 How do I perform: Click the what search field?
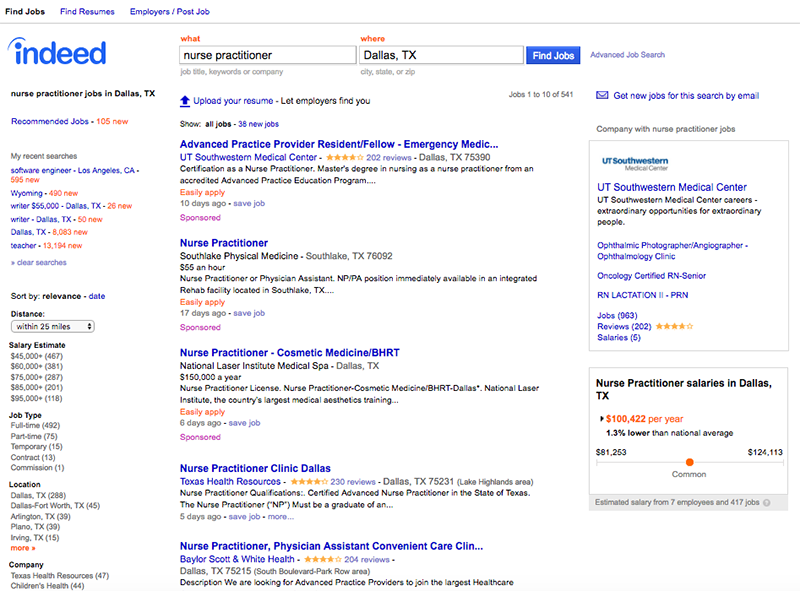tap(267, 55)
